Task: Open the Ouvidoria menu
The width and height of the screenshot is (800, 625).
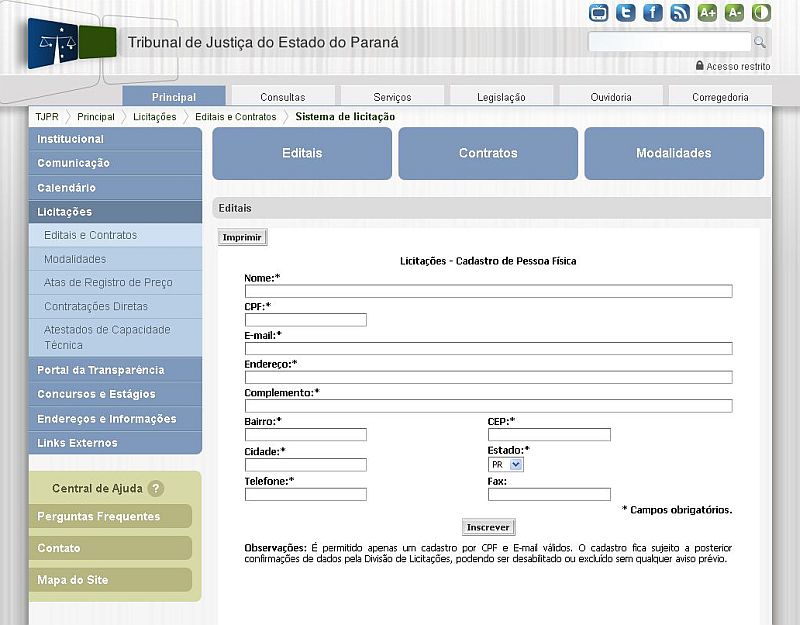Action: coord(611,96)
